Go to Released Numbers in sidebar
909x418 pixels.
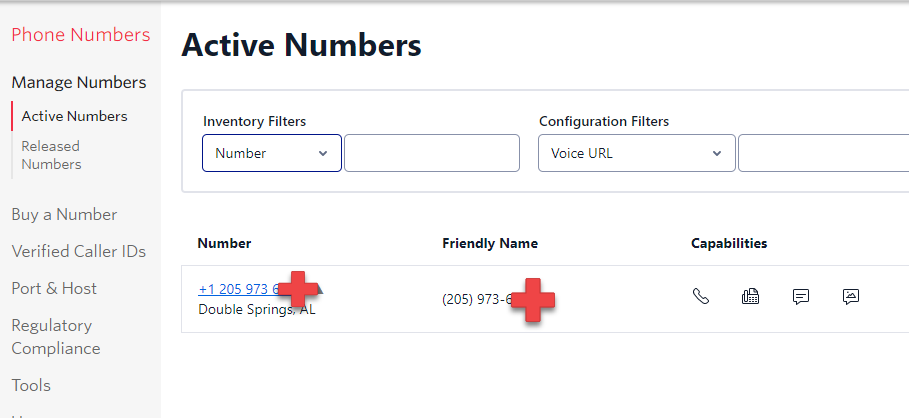tap(51, 155)
